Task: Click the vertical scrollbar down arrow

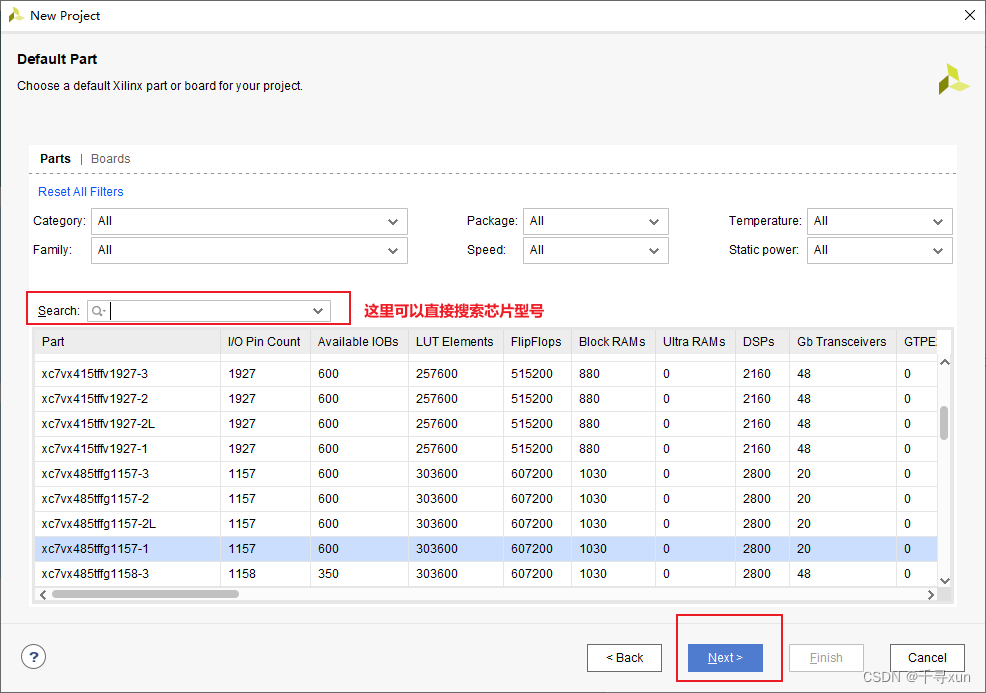Action: point(944,581)
